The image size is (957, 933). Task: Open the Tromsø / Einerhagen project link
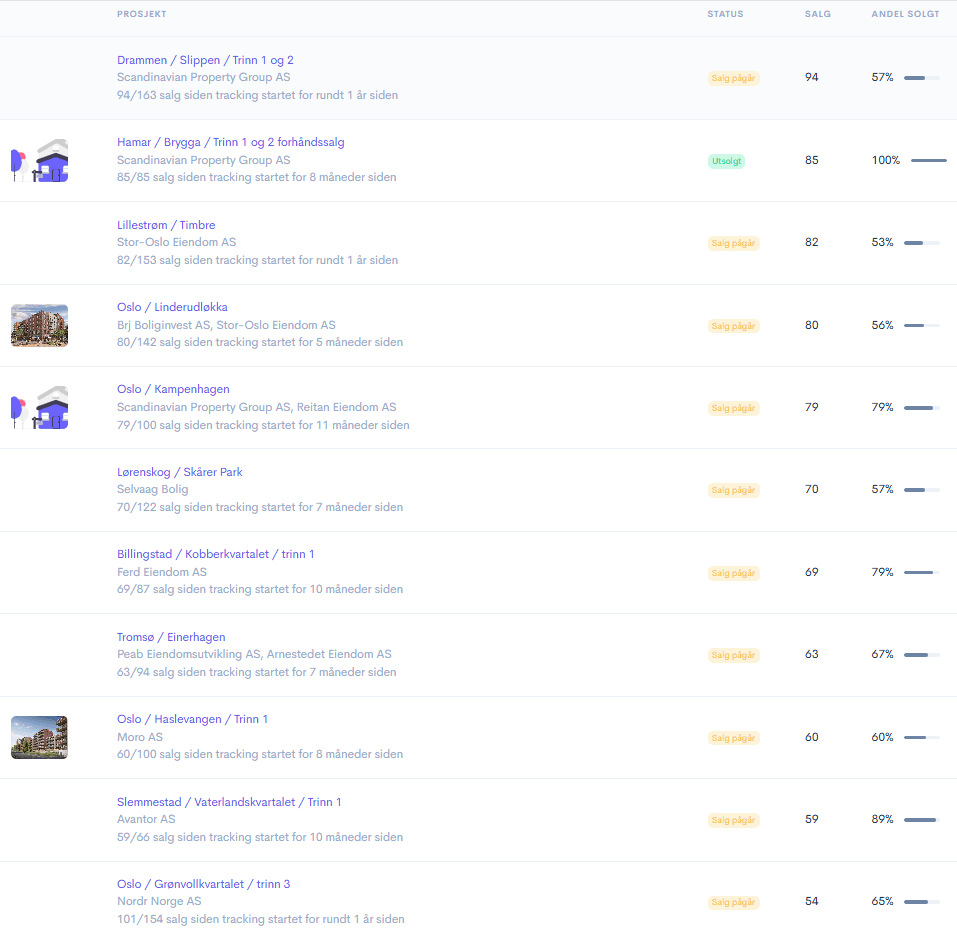pyautogui.click(x=171, y=637)
